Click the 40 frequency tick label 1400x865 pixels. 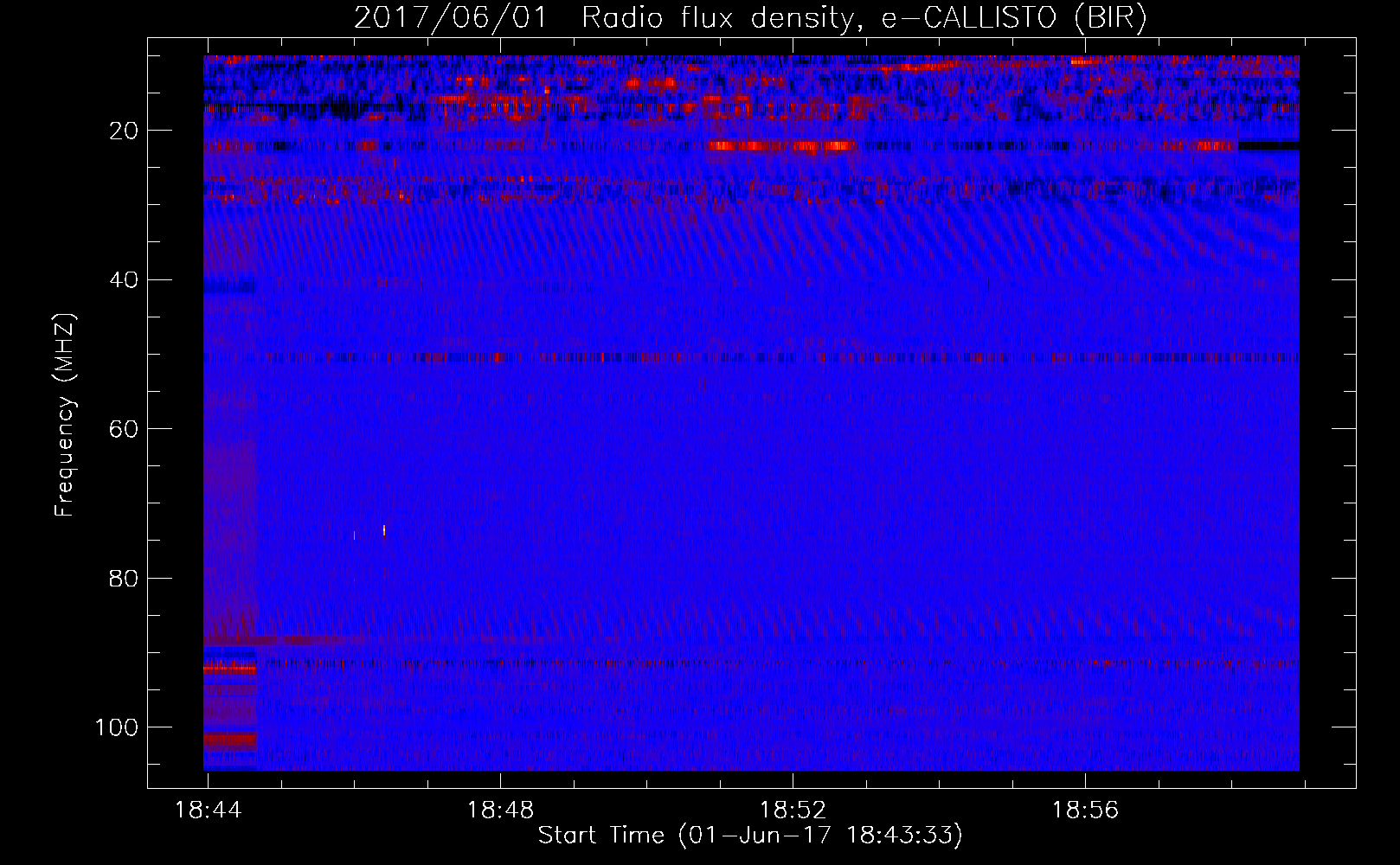[x=125, y=280]
